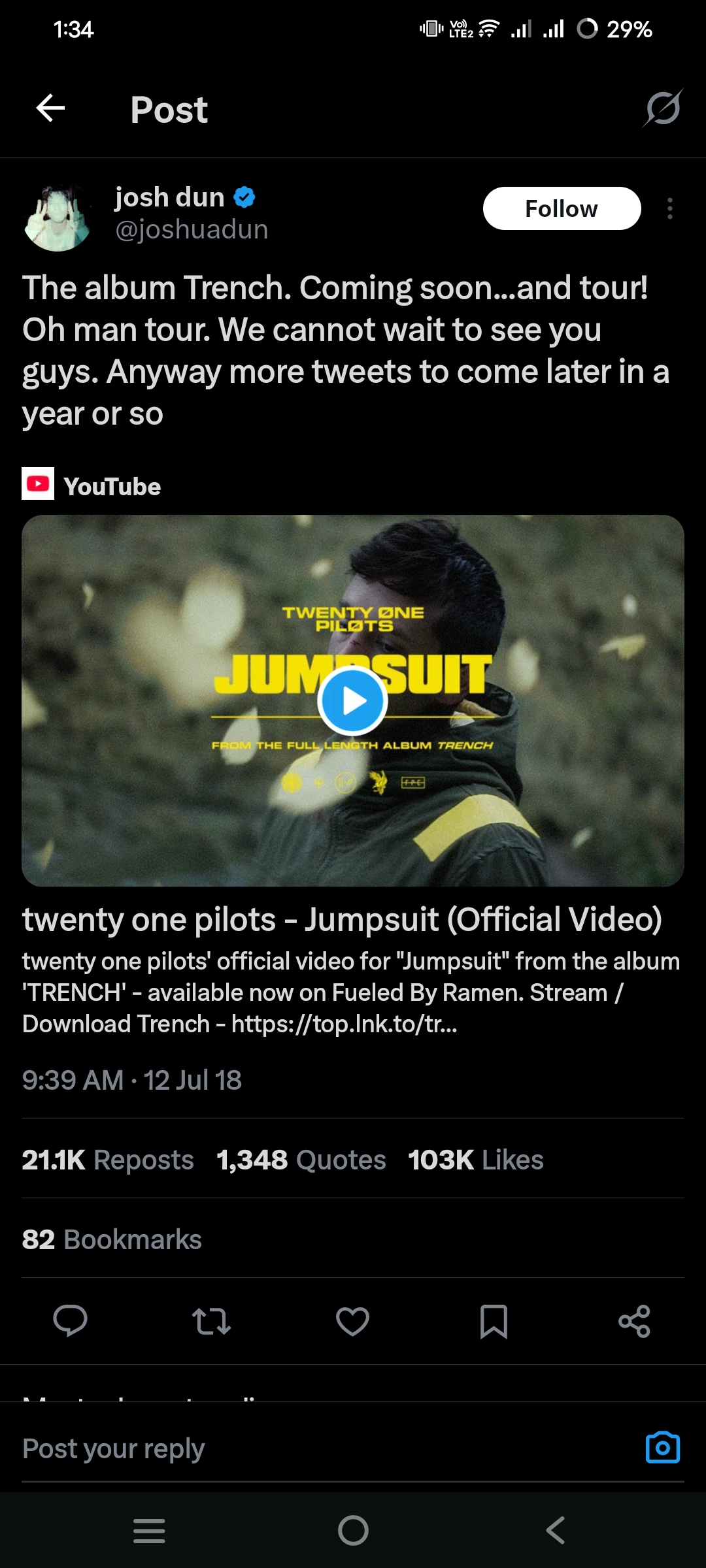View the 103K Likes list

(476, 1160)
